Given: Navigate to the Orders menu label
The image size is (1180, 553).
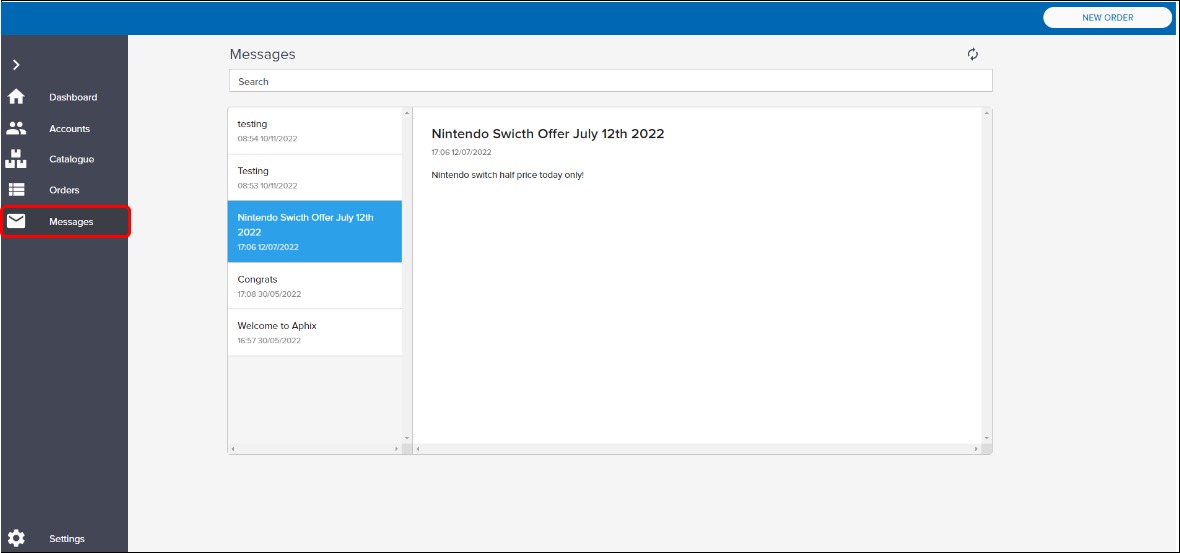Looking at the screenshot, I should tap(64, 190).
